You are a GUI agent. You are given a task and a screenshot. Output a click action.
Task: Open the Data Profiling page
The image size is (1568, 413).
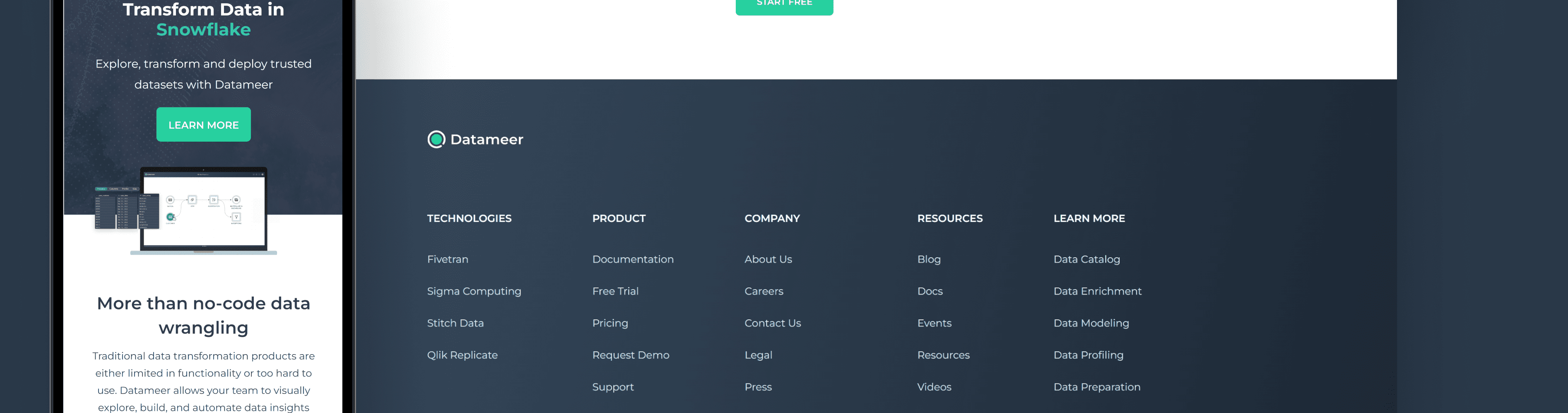[1089, 355]
